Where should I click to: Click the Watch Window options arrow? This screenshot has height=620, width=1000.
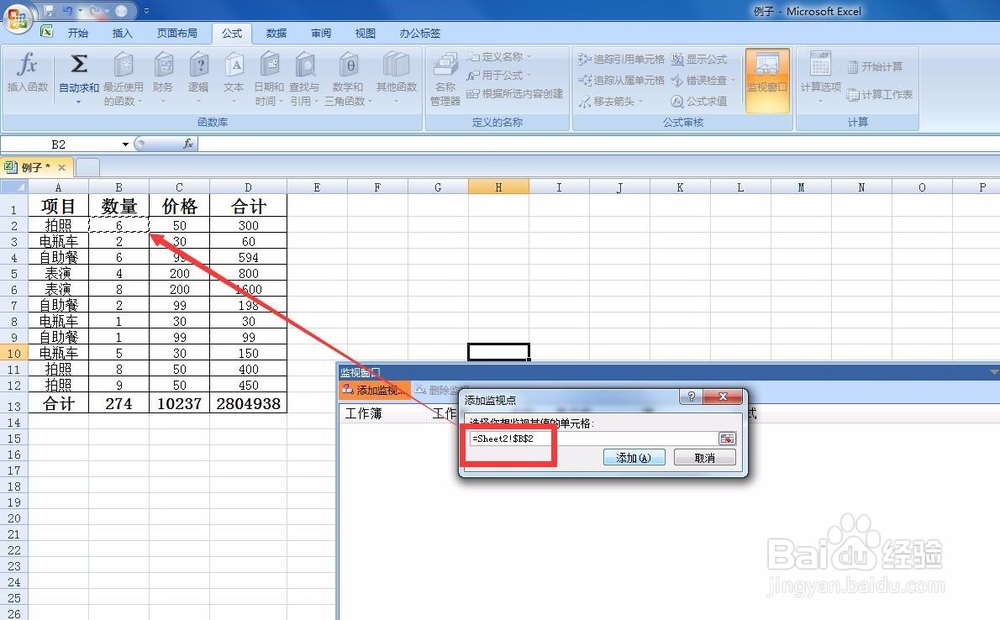click(x=994, y=372)
